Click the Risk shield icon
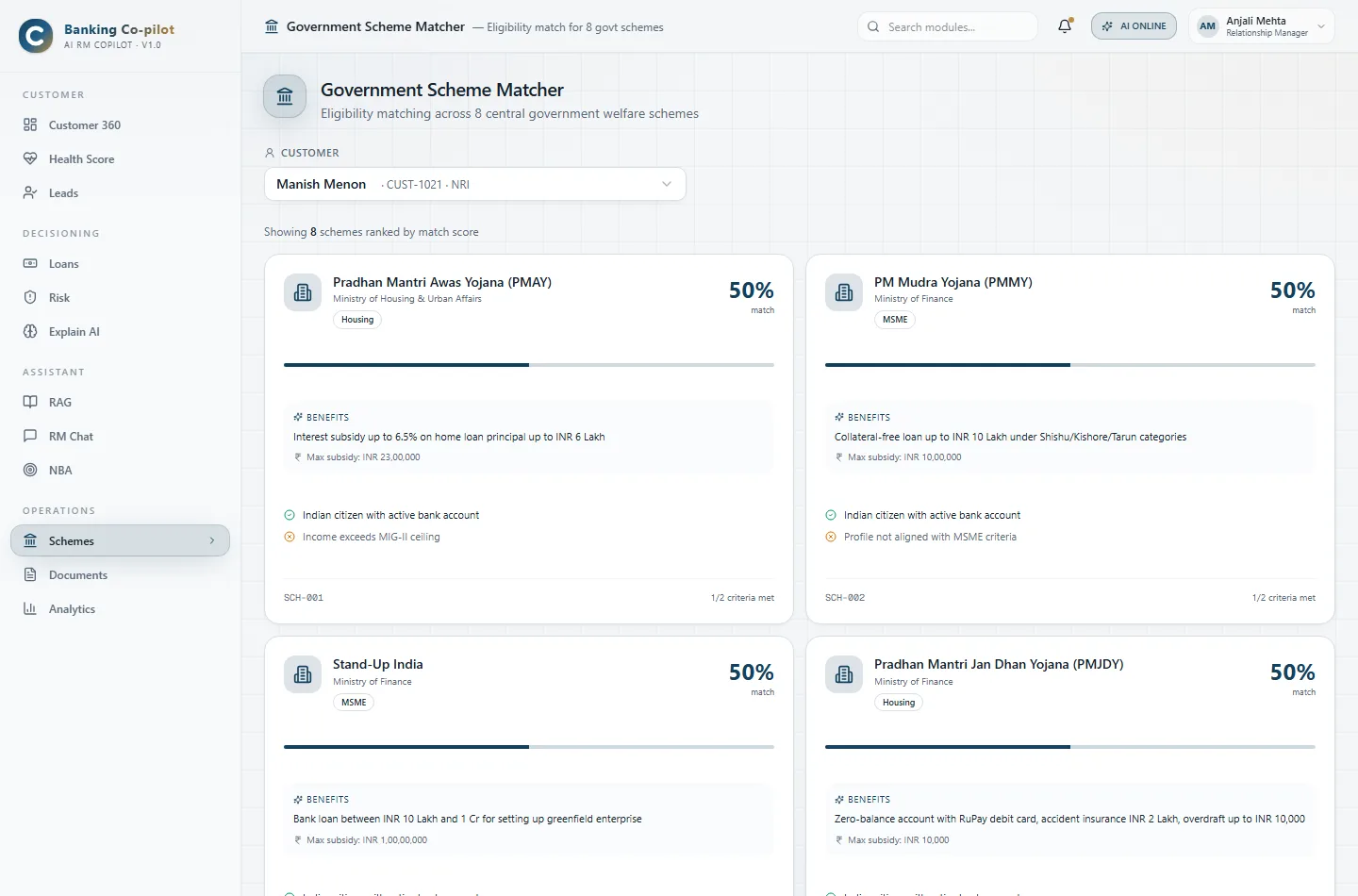The image size is (1358, 896). (30, 297)
